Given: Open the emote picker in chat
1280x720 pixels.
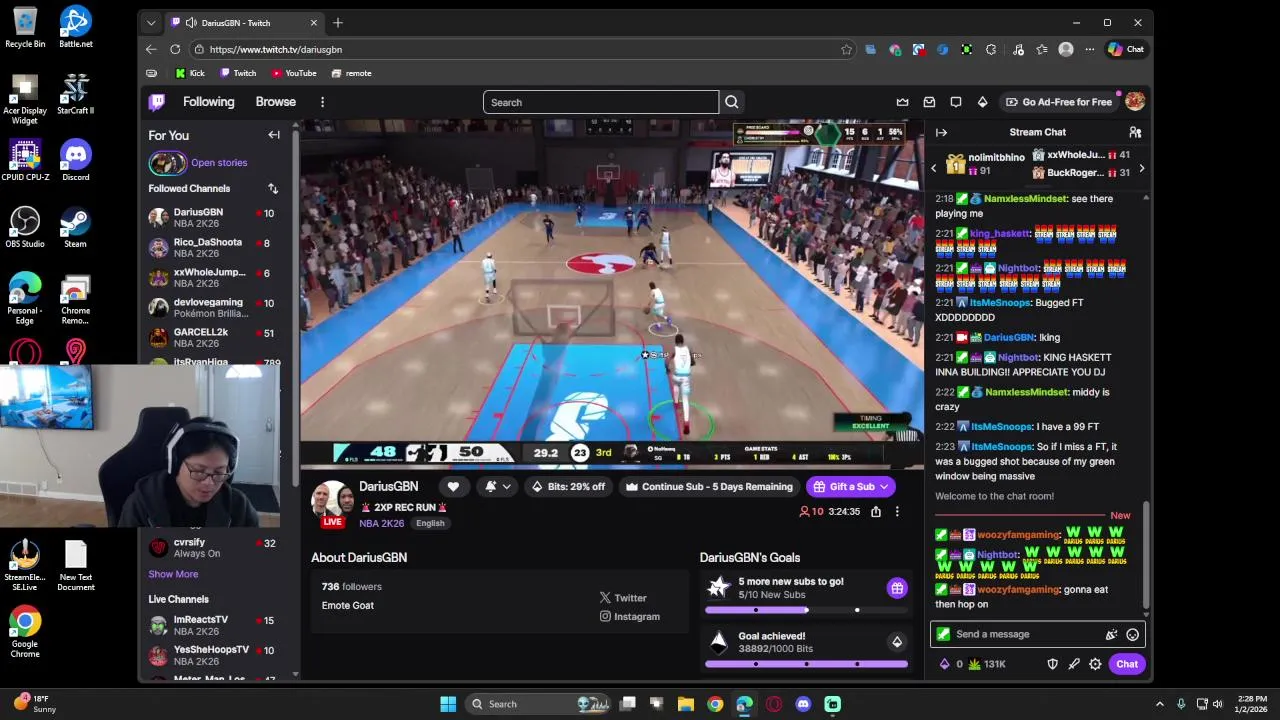Looking at the screenshot, I should 1132,634.
